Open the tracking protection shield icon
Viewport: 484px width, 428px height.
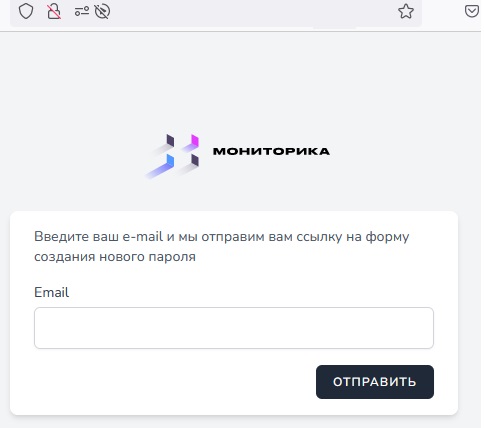coord(26,11)
